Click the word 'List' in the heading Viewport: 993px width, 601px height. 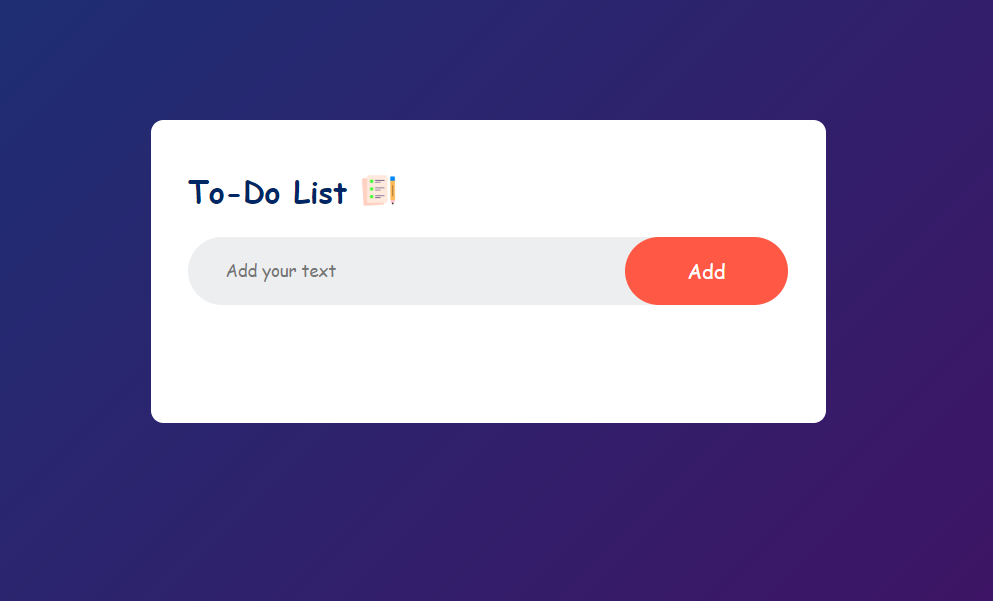[320, 192]
